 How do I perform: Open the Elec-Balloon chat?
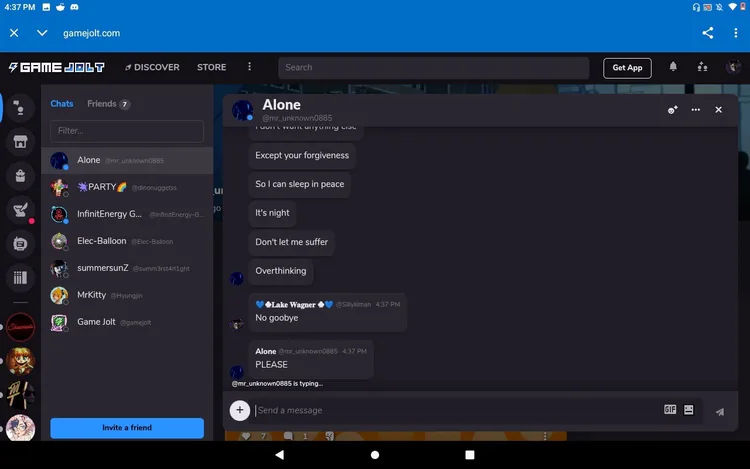click(127, 241)
